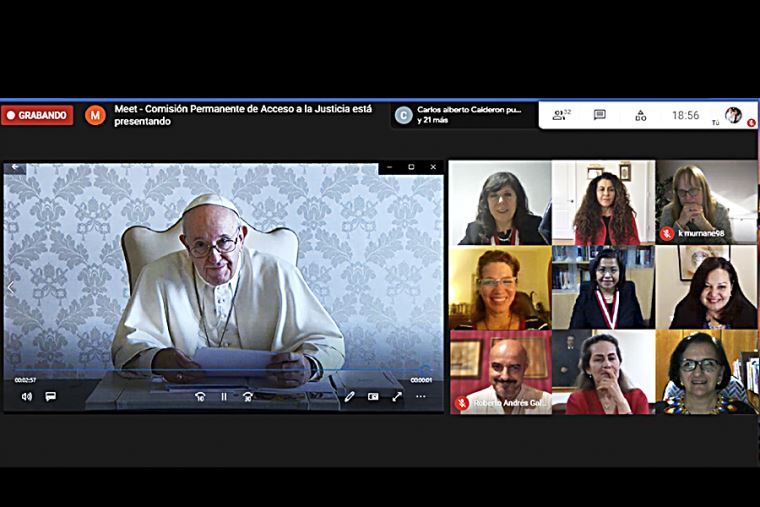
Task: Toggle mini view mode in player
Action: click(x=373, y=397)
